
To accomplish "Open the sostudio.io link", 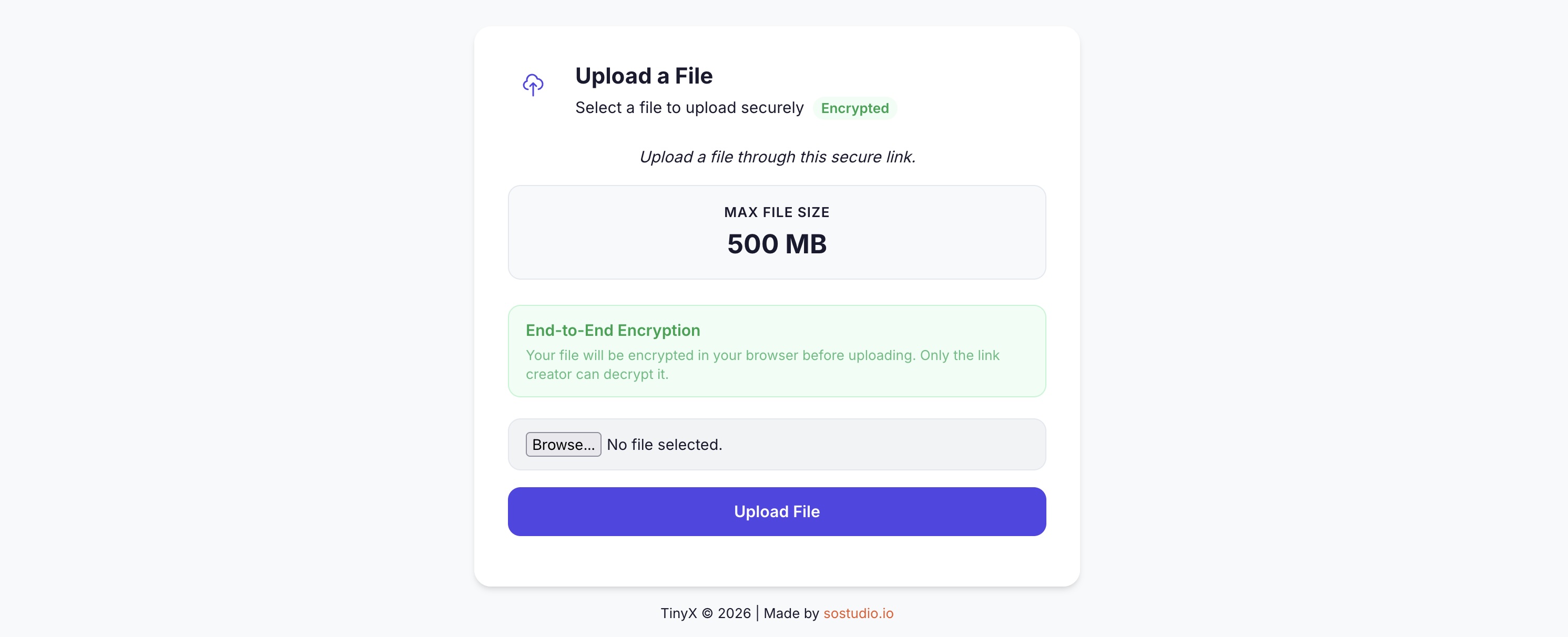I will tap(858, 613).
